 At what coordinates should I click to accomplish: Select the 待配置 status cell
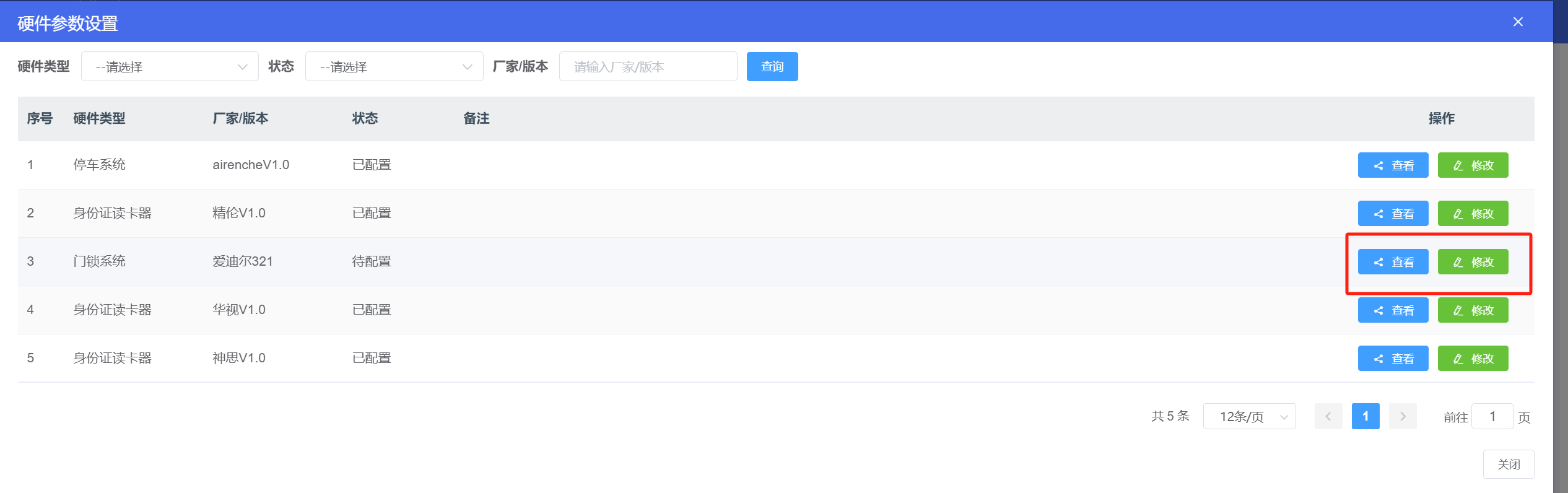point(372,261)
